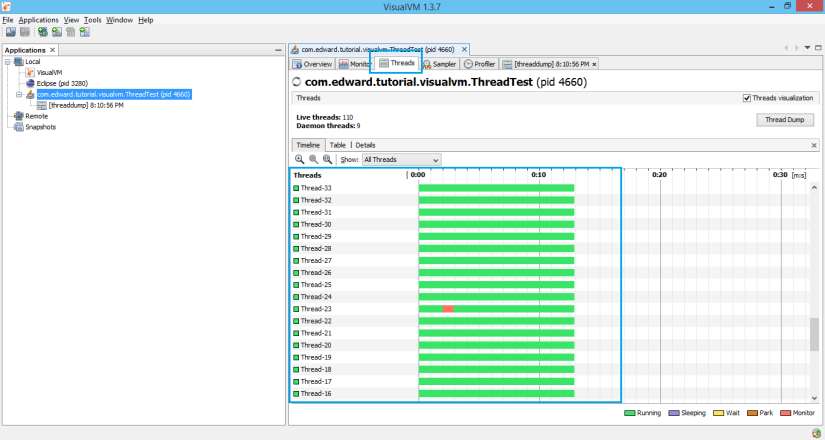Open the Tools menu
Viewport: 825px width, 440px height.
click(x=92, y=20)
